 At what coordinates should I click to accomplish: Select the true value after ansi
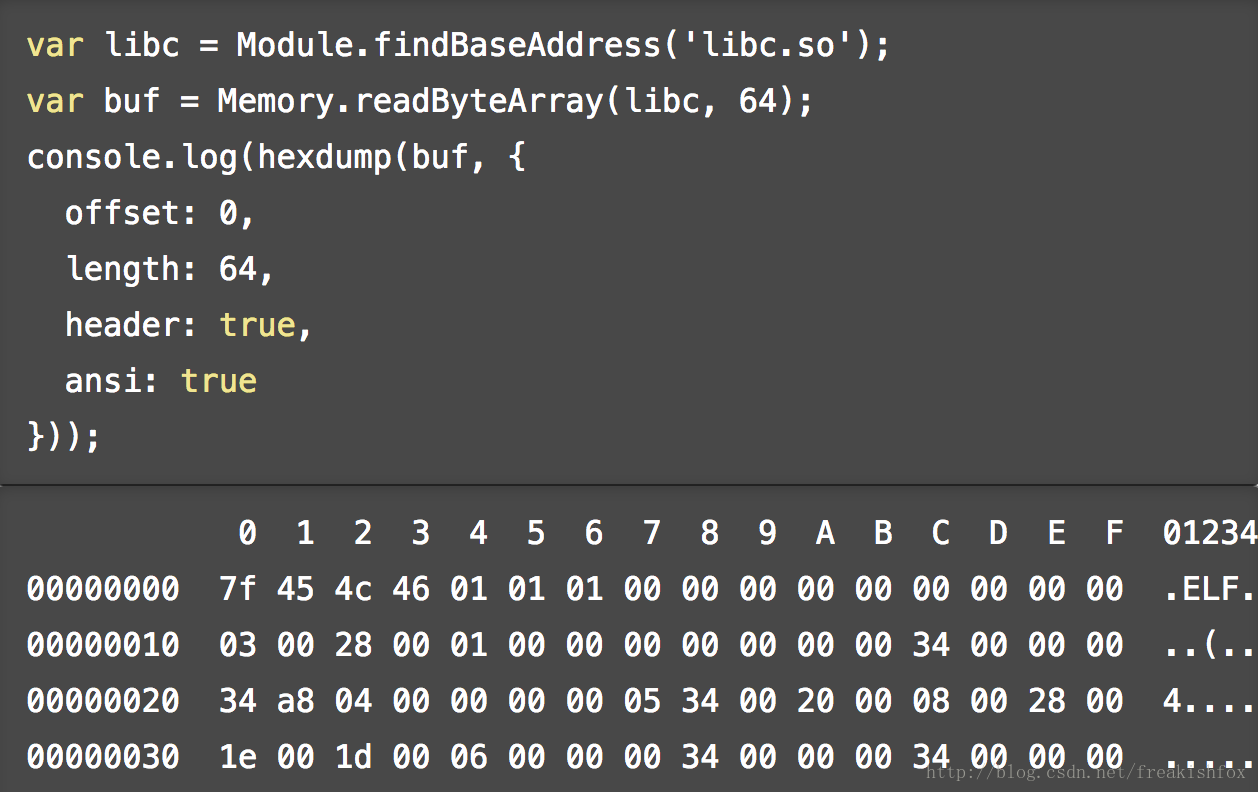click(x=219, y=381)
